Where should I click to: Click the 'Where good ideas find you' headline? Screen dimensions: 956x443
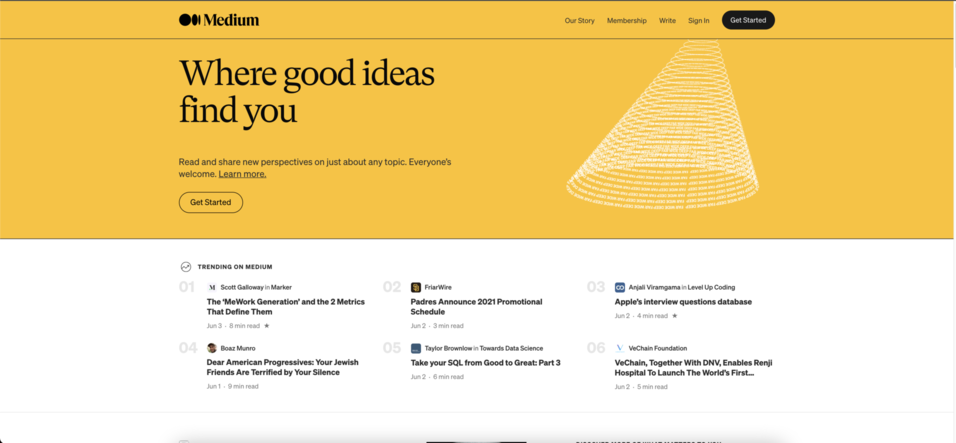tap(307, 92)
